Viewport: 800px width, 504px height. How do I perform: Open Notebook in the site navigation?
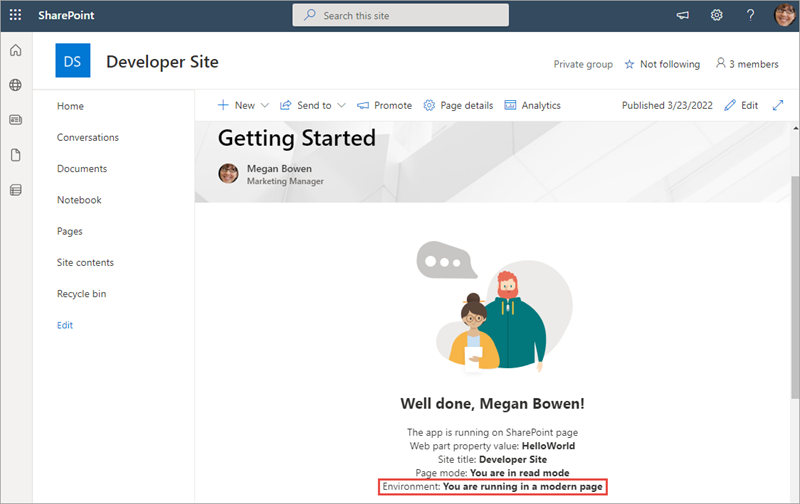(79, 200)
